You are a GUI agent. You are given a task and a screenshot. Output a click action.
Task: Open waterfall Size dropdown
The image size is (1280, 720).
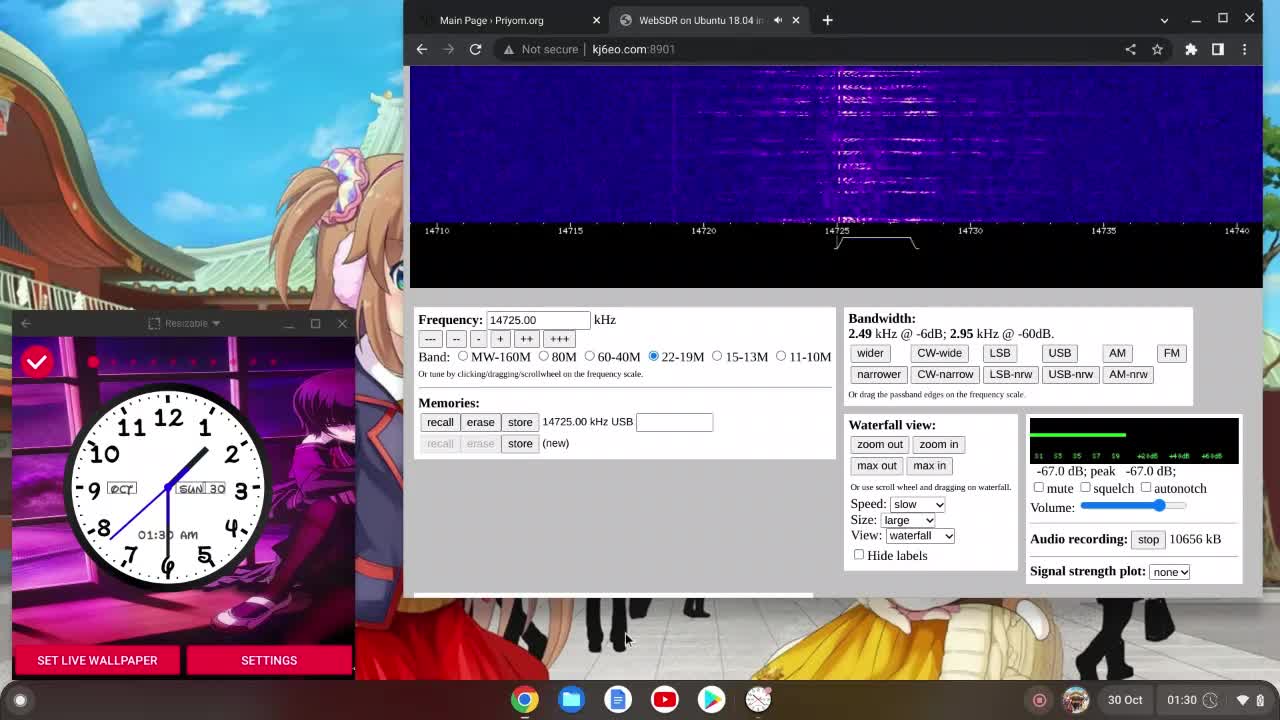(x=908, y=520)
